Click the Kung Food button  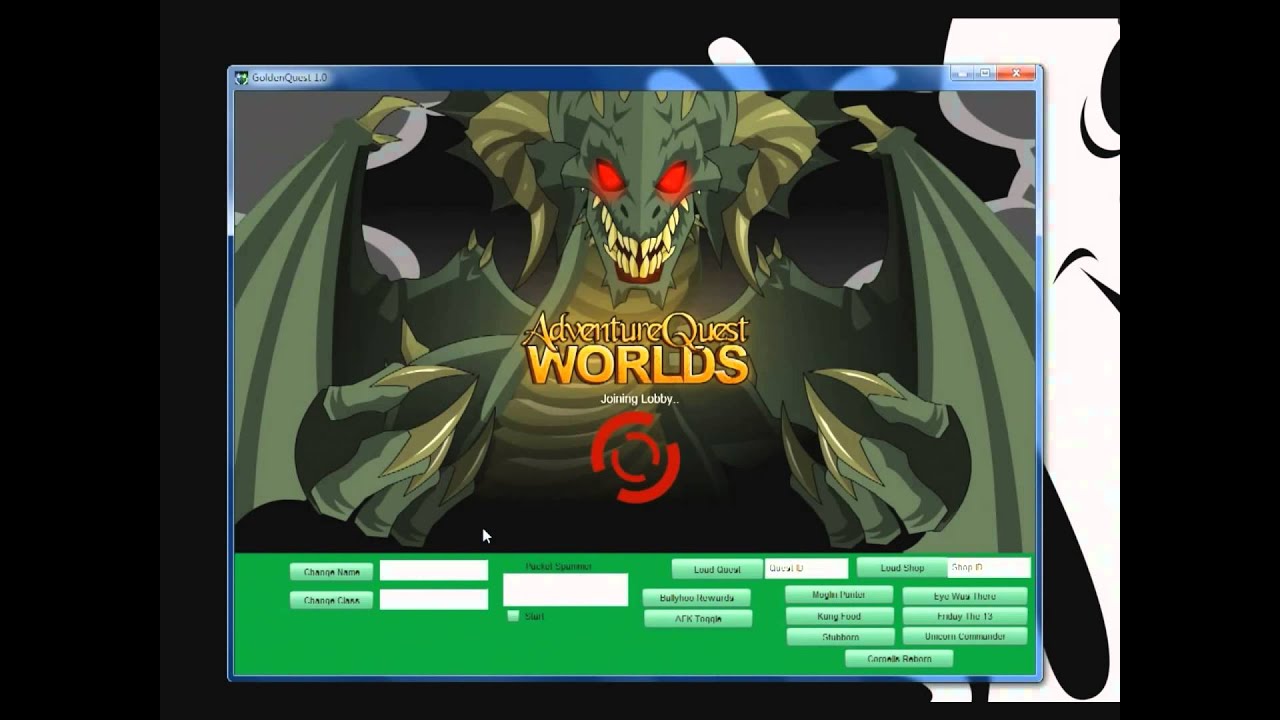[839, 616]
